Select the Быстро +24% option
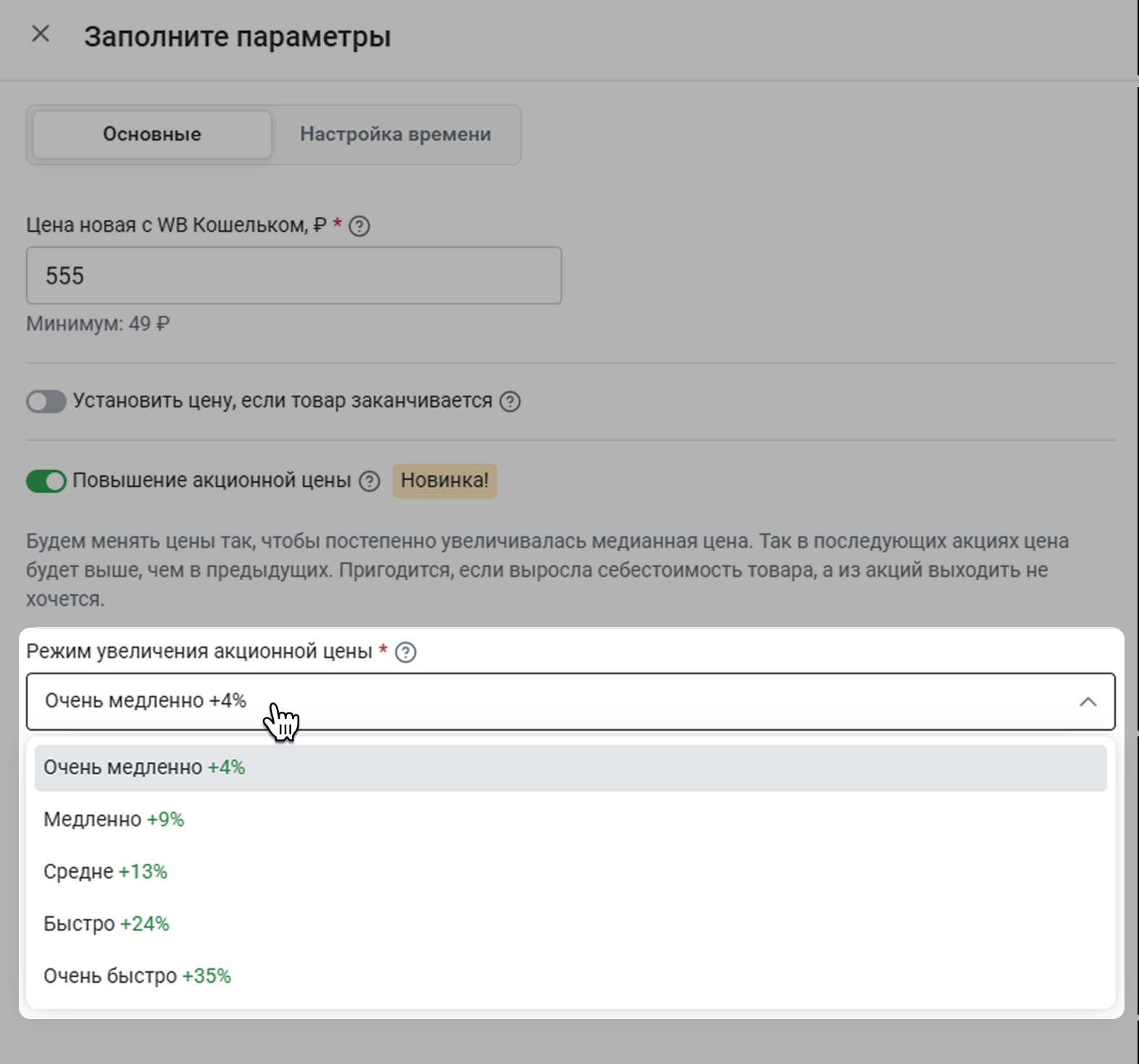The width and height of the screenshot is (1139, 1064). 106,924
